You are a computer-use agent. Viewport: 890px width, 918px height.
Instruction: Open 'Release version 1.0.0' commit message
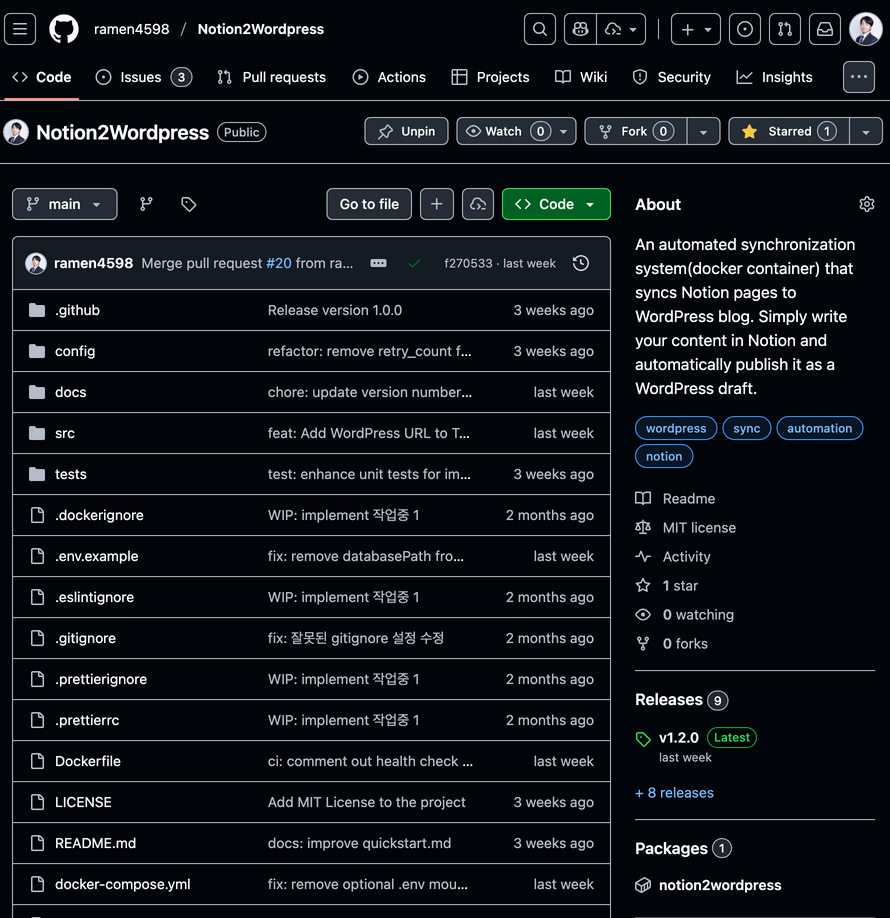[335, 310]
